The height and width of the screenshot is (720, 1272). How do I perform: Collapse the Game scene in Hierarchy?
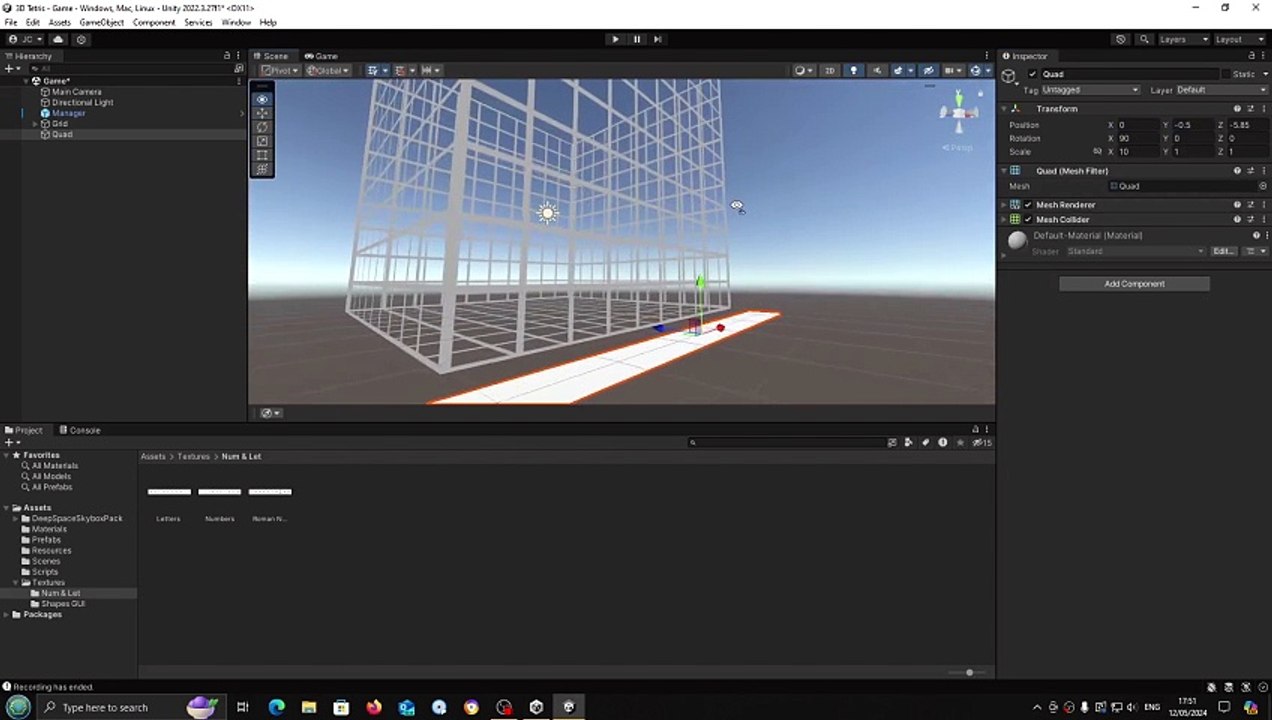pos(26,81)
